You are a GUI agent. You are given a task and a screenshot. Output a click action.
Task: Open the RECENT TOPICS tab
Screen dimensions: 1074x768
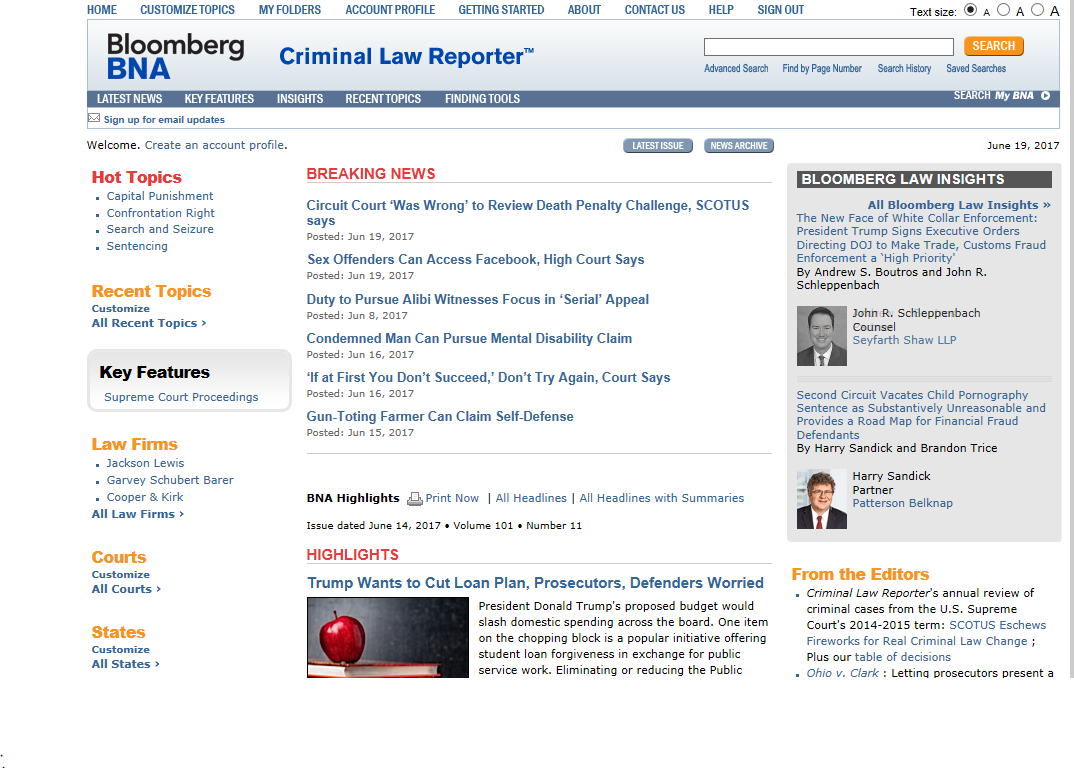click(x=383, y=99)
